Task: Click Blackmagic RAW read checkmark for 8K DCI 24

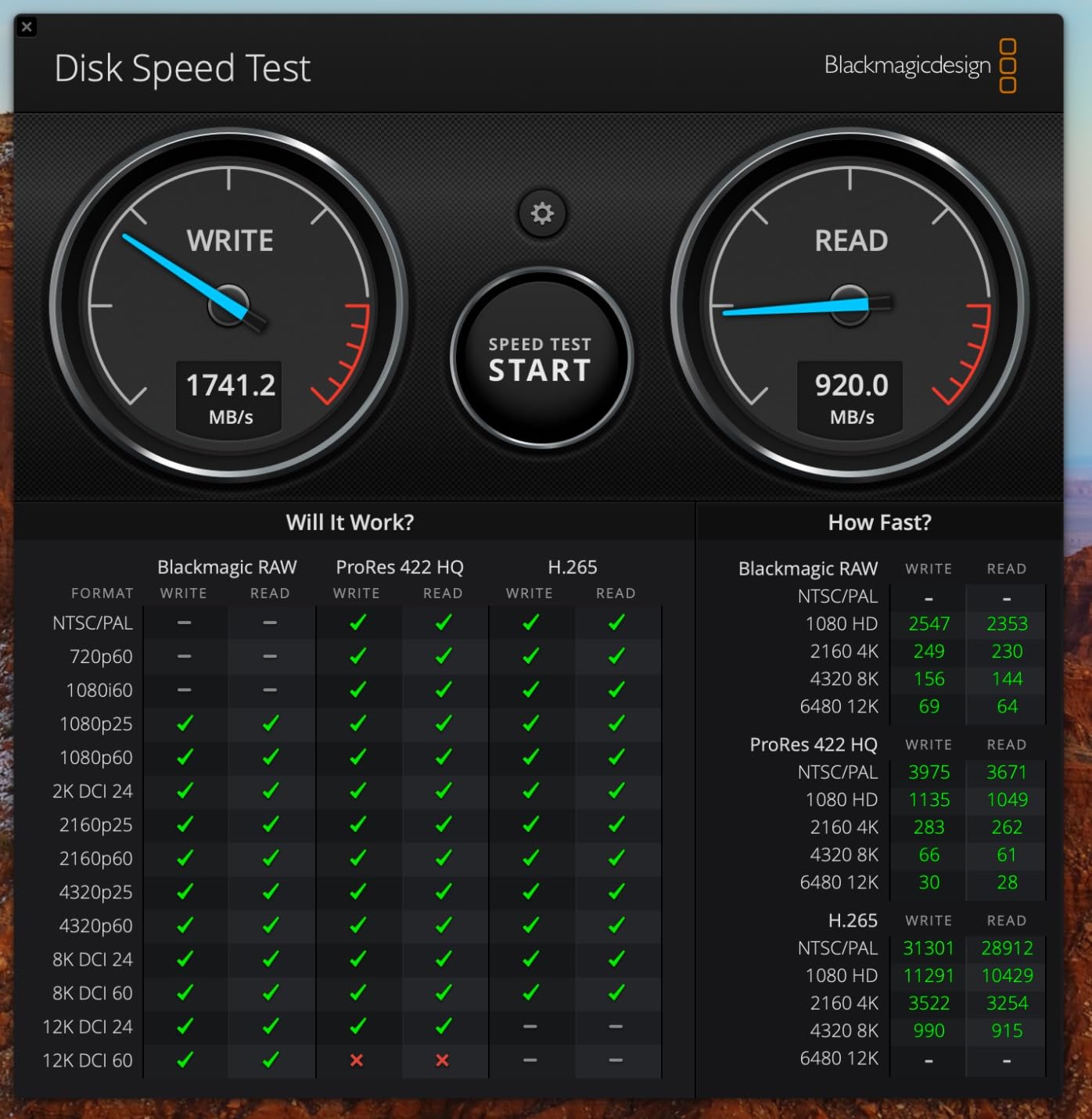Action: 271,959
